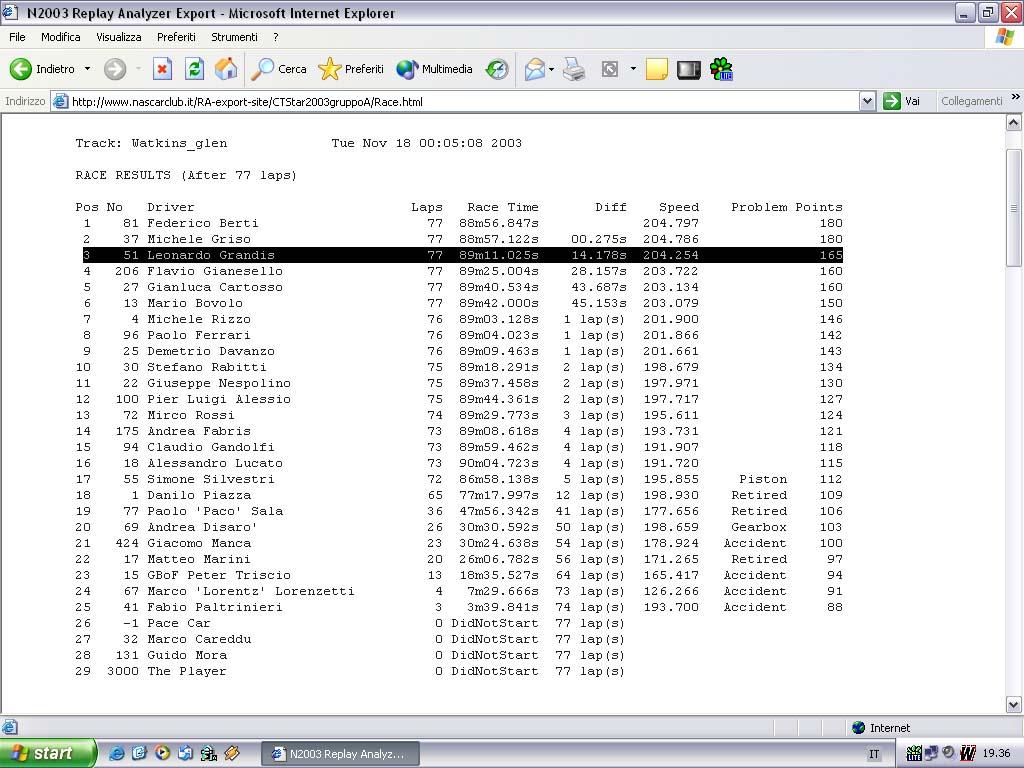Click driver name Federico Berti
Viewport: 1024px width, 768px height.
click(202, 223)
